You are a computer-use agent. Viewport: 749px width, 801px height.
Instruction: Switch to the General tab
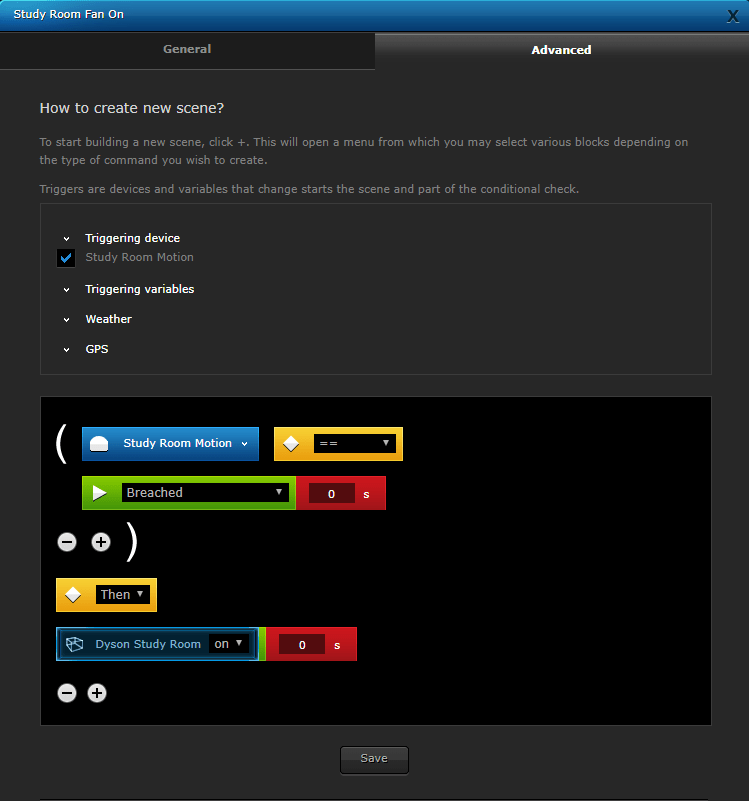[x=187, y=49]
